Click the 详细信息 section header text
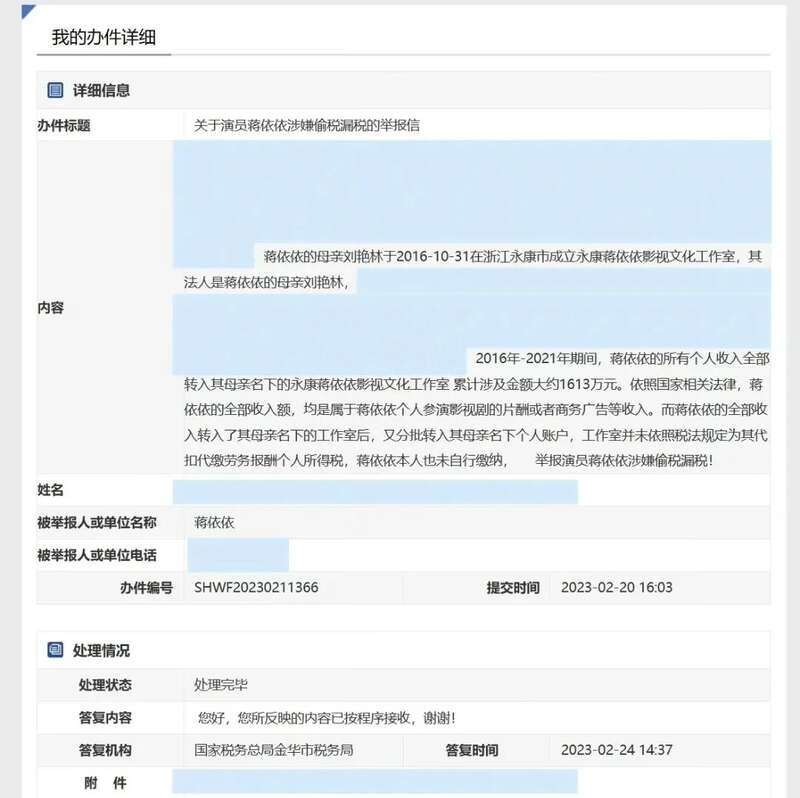The width and height of the screenshot is (800, 798). pyautogui.click(x=101, y=90)
